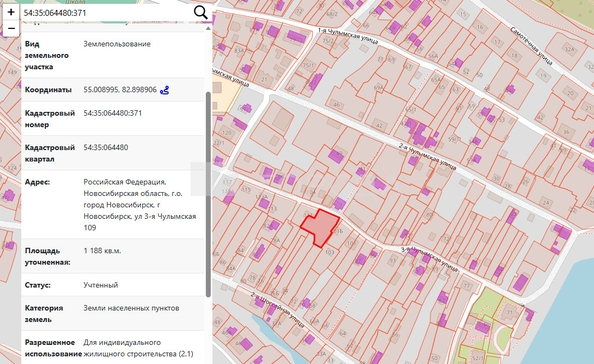Click building 71 in the green park area
The image size is (594, 364).
tap(510, 312)
